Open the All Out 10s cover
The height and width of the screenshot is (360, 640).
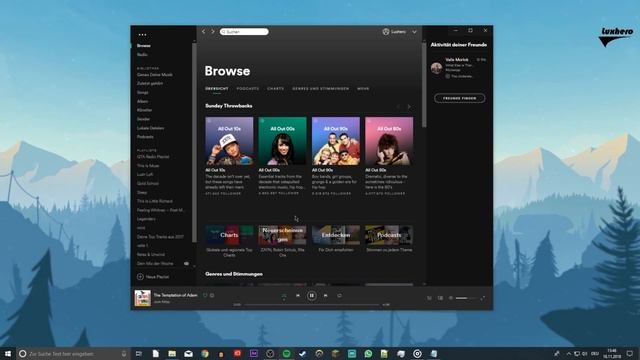(x=229, y=141)
